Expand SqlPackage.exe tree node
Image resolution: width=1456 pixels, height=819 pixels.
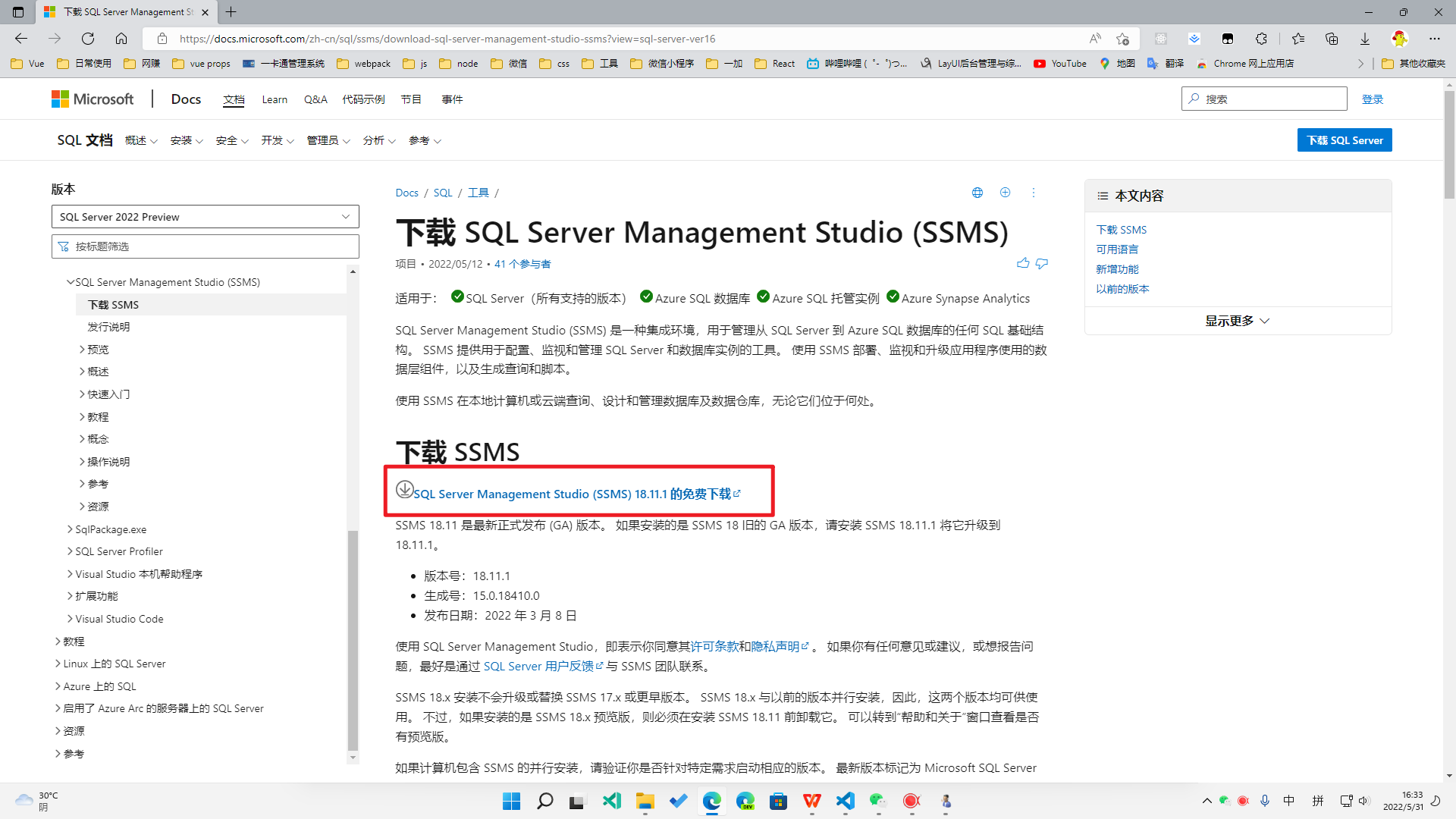pos(70,529)
